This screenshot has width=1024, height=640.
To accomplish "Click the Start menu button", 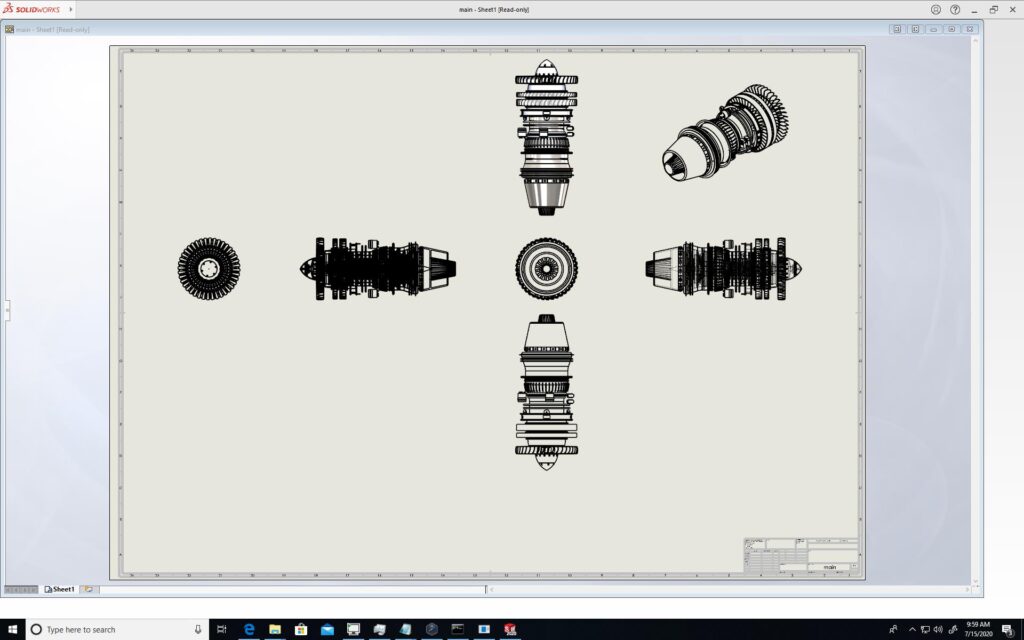I will click(12, 629).
